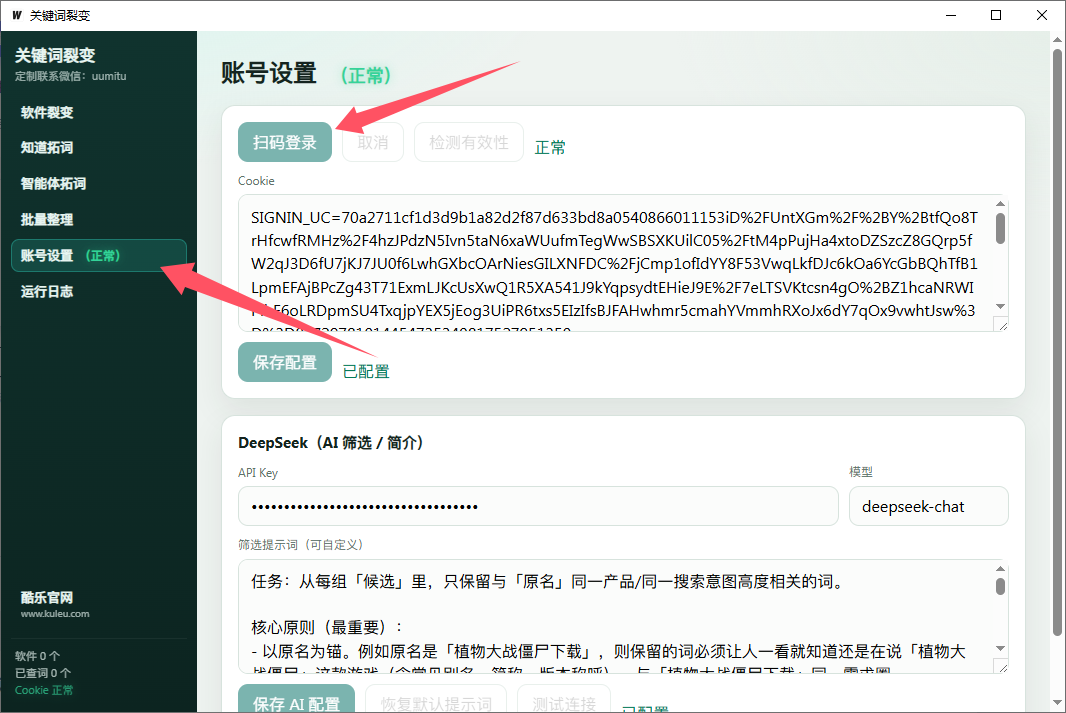Click the 定制联系微信: uumitu text

(x=71, y=76)
